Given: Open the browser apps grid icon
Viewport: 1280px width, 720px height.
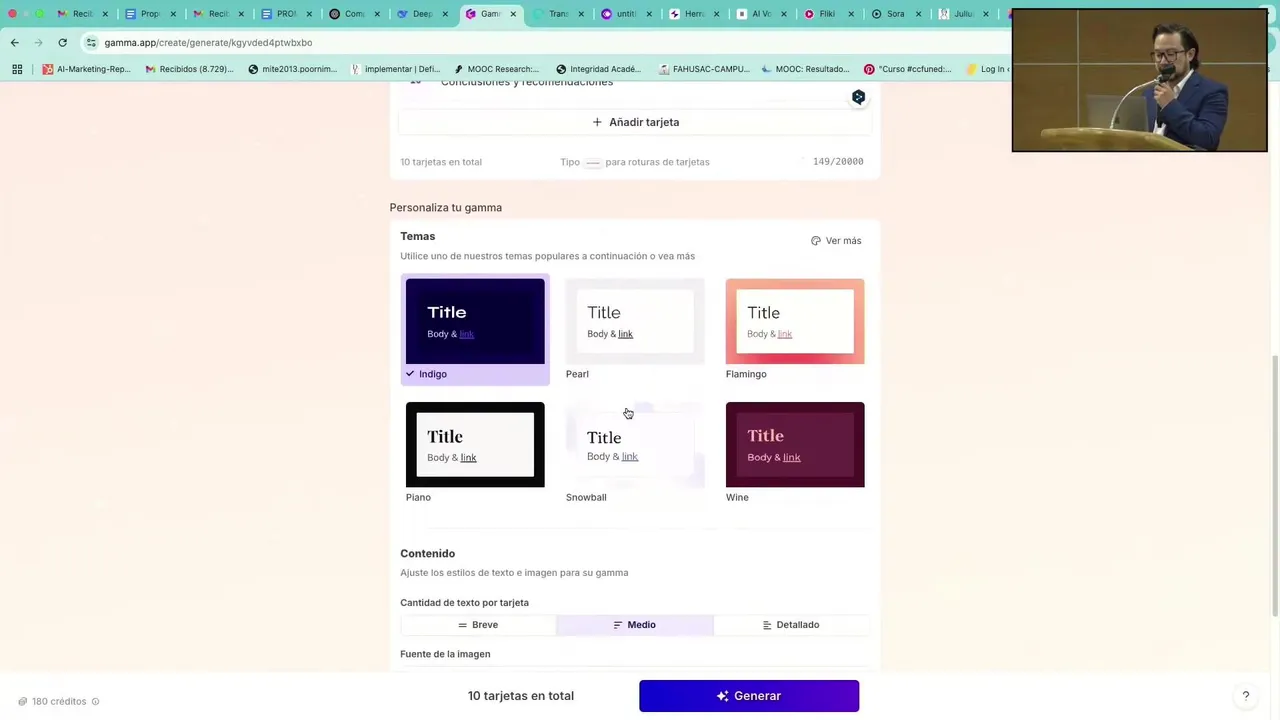Looking at the screenshot, I should tap(17, 69).
